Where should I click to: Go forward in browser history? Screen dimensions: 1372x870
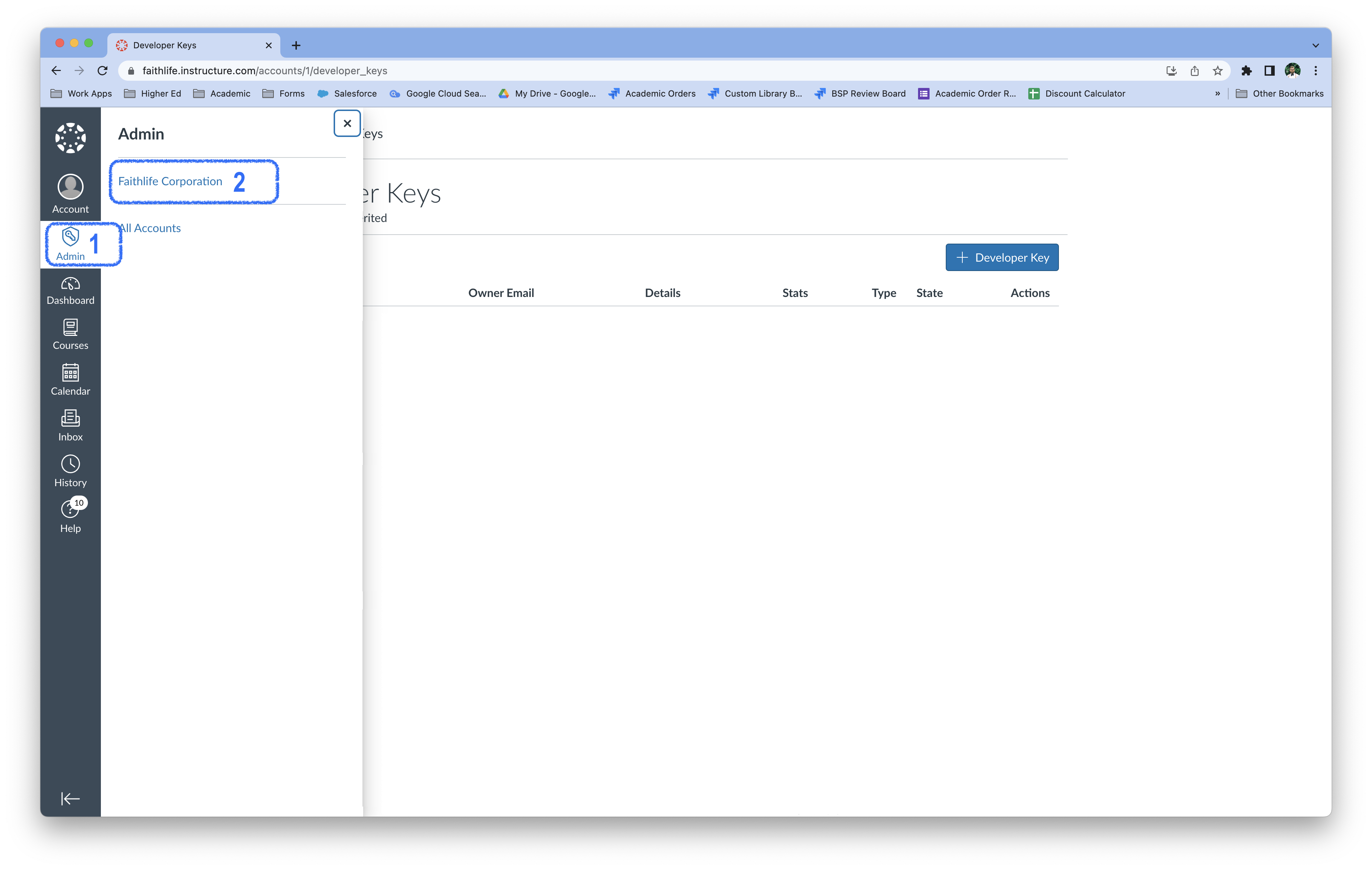click(x=79, y=70)
